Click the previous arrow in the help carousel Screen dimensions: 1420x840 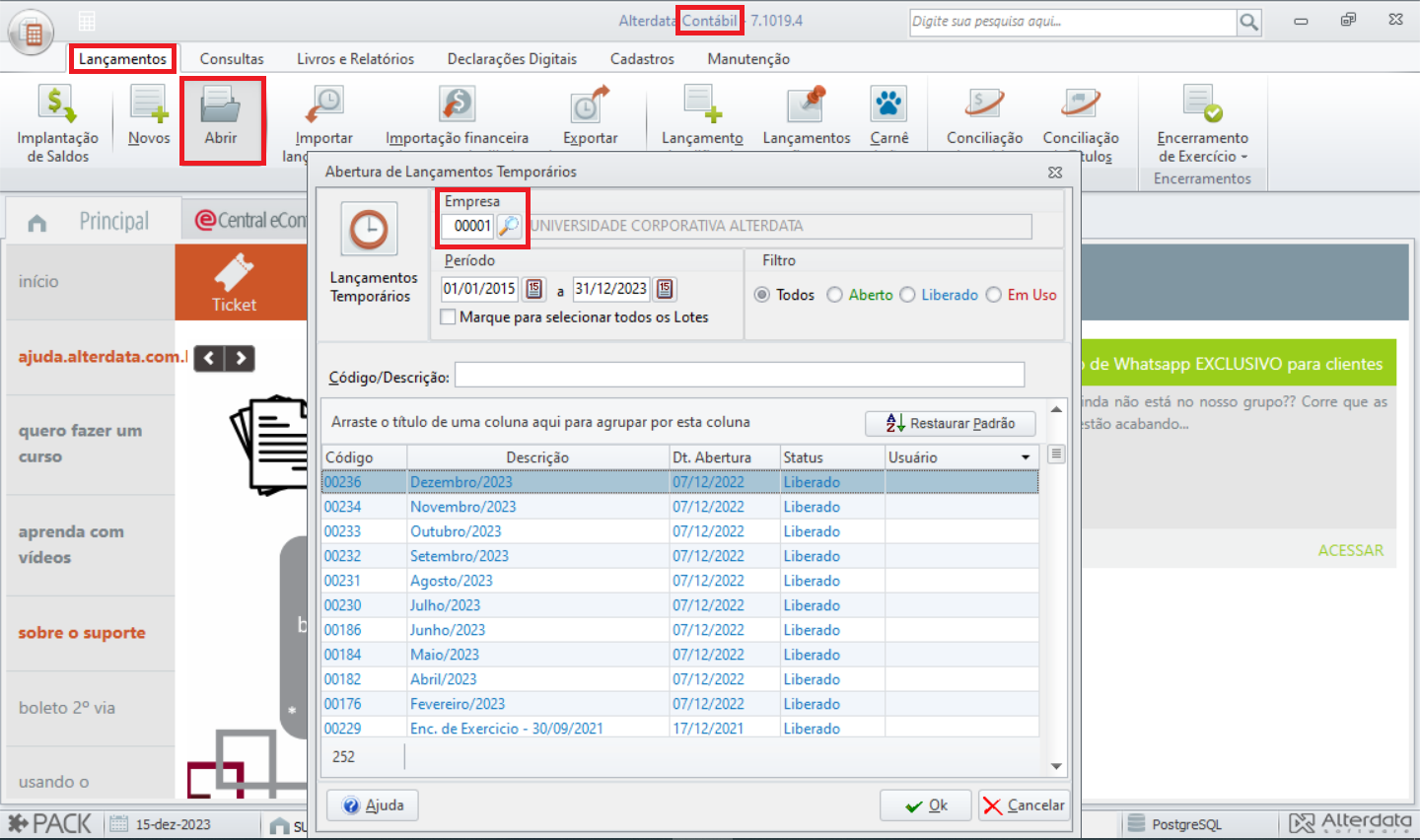coord(209,358)
